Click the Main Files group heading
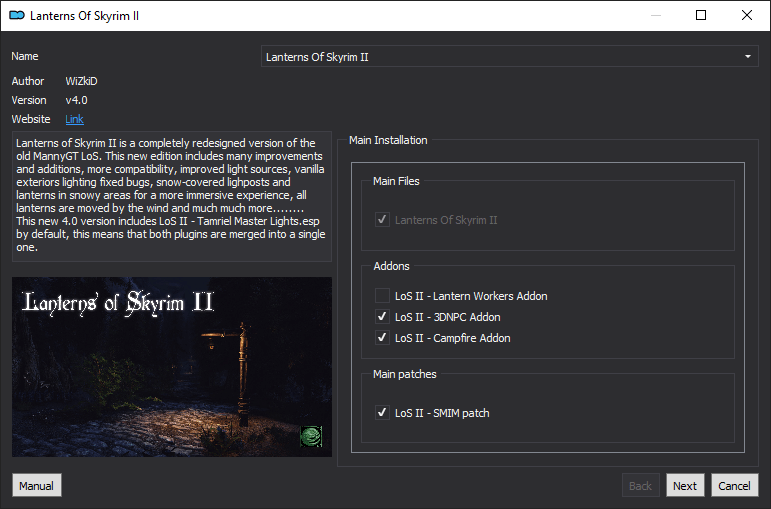The height and width of the screenshot is (509, 771). click(x=396, y=181)
